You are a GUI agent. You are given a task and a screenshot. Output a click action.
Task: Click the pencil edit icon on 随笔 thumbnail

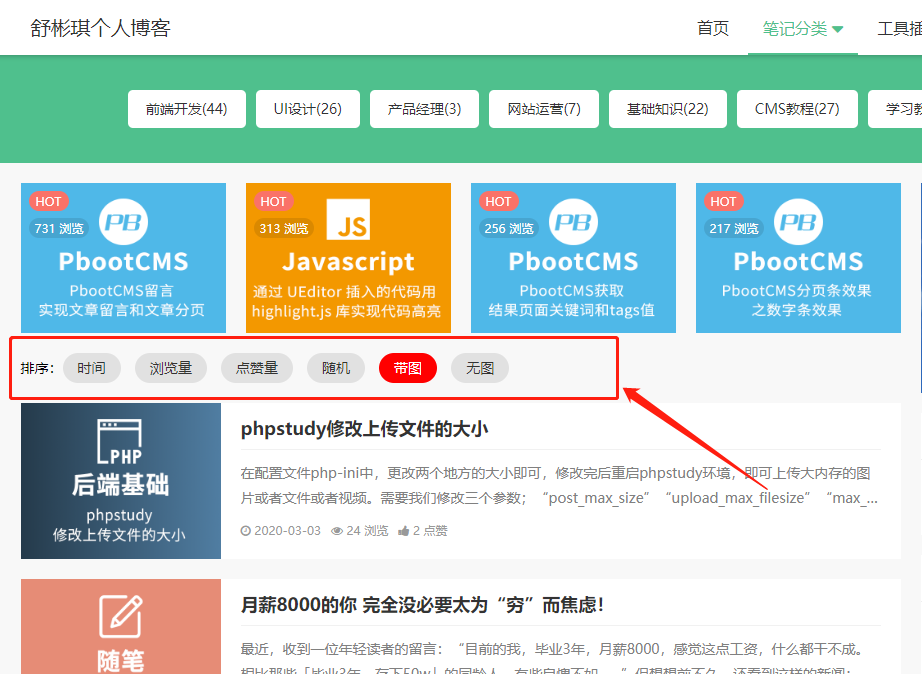coord(120,616)
